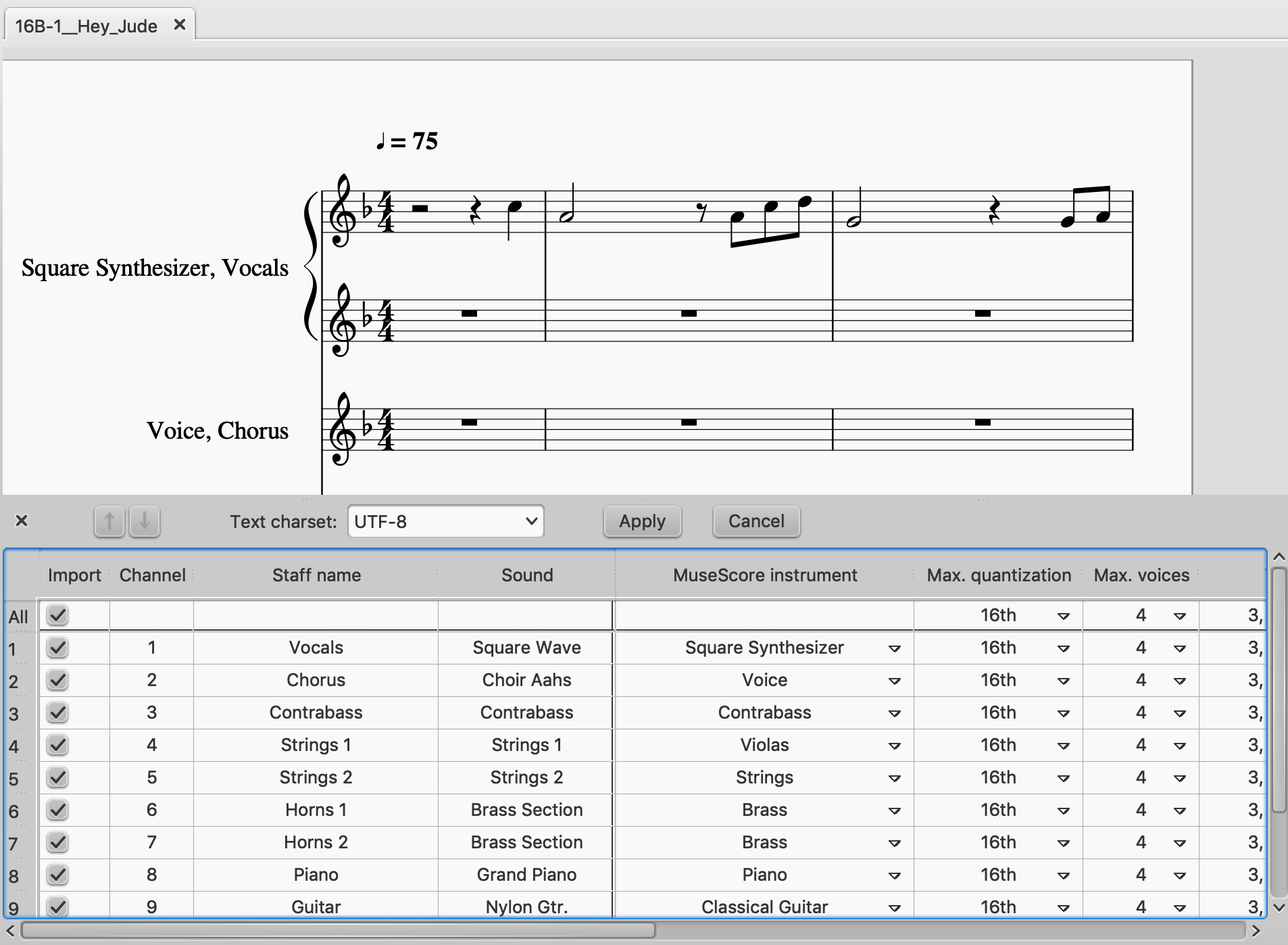Uncheck Import for the Horns 1 track

pyautogui.click(x=58, y=810)
